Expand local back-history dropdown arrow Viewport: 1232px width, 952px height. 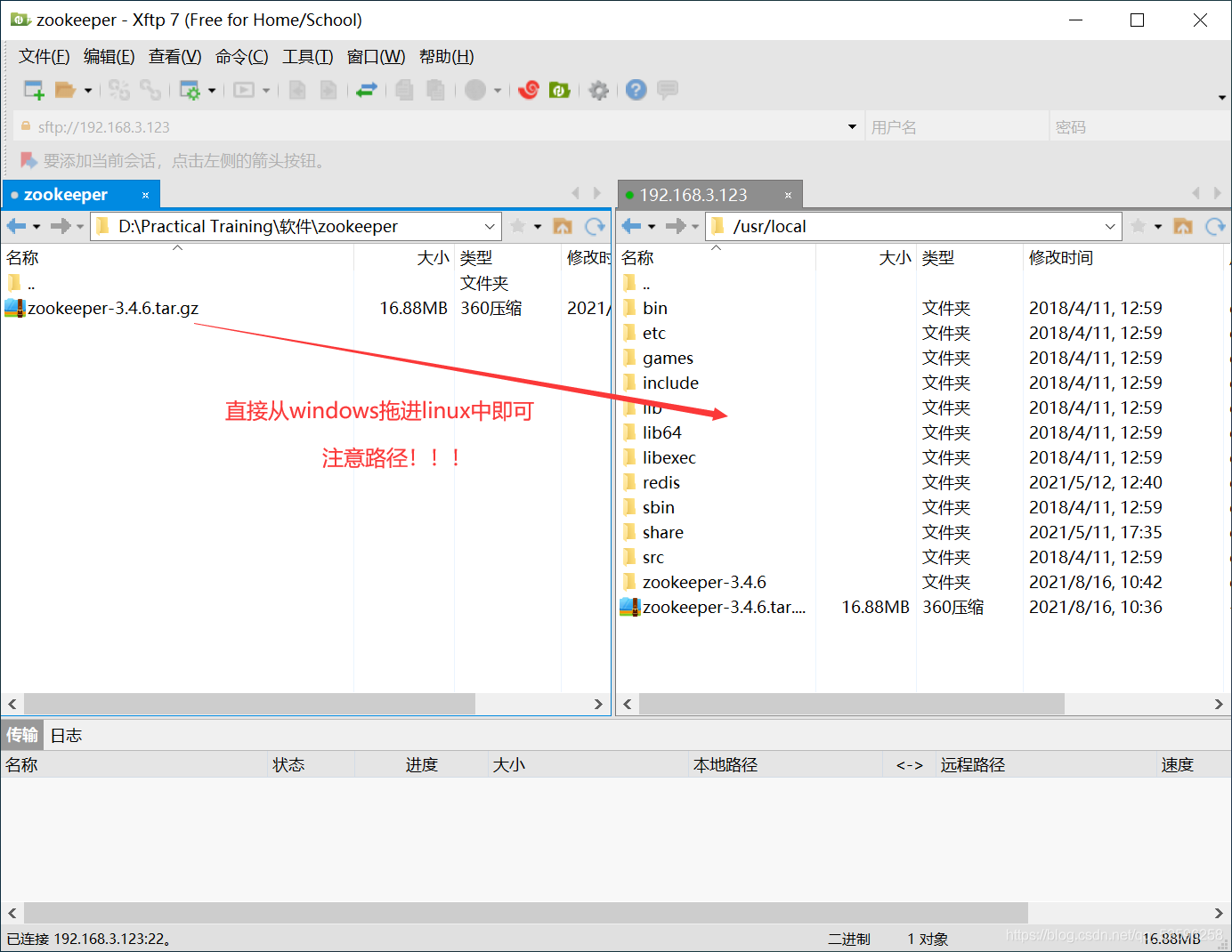pos(36,227)
